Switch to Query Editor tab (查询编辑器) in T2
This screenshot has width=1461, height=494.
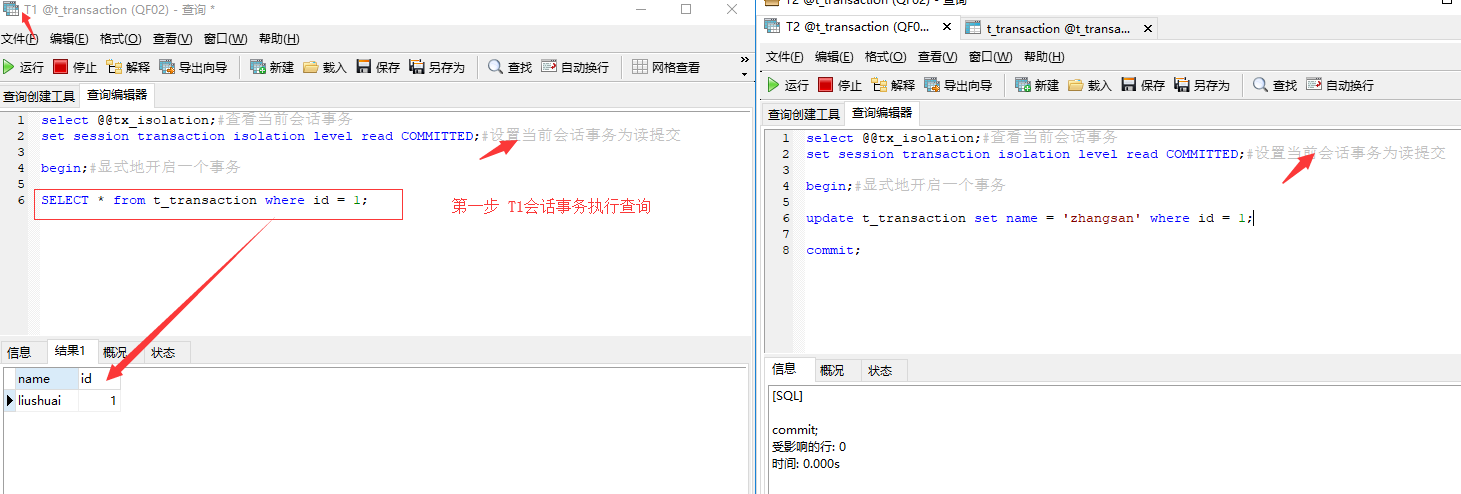(882, 113)
